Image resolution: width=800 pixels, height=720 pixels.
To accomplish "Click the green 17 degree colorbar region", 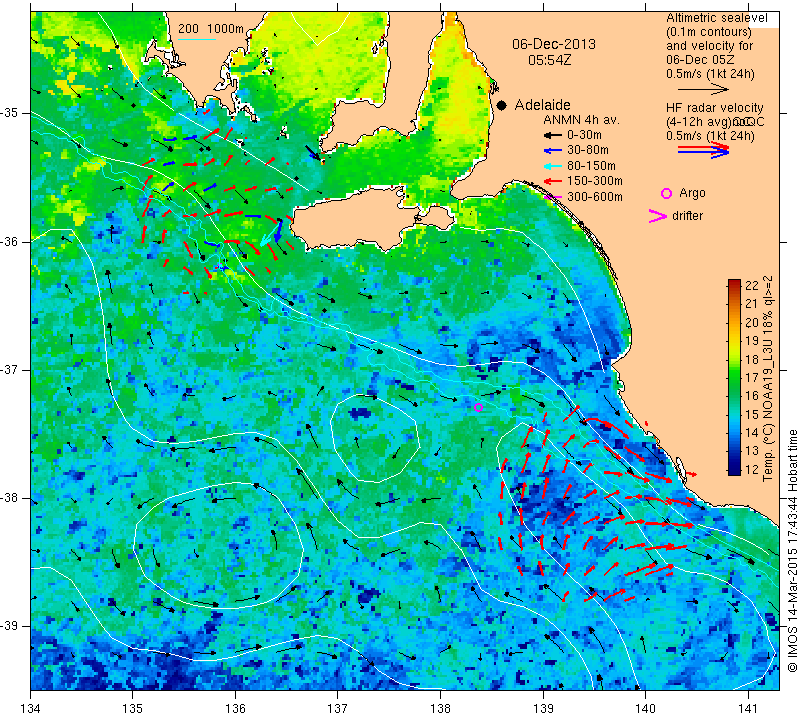I will pyautogui.click(x=734, y=377).
